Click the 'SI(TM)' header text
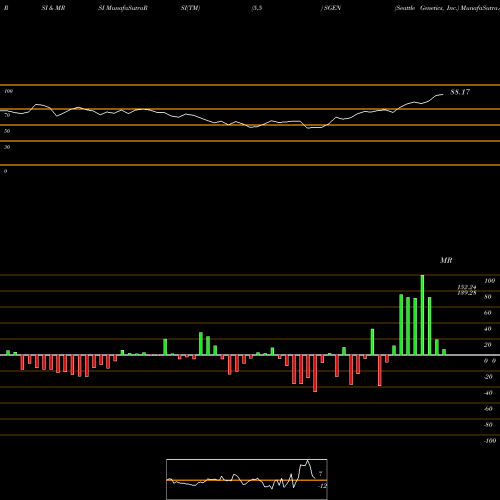Image resolution: width=500 pixels, height=500 pixels. click(x=190, y=8)
